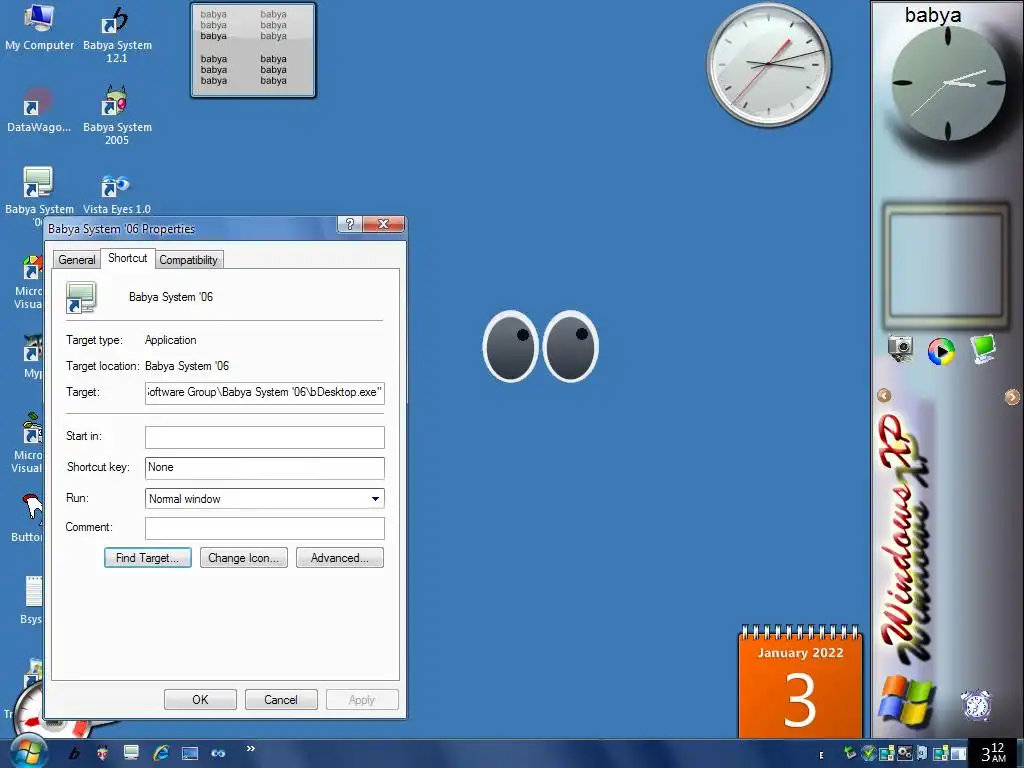Click into the Target path field
1024x768 pixels.
[x=264, y=392]
